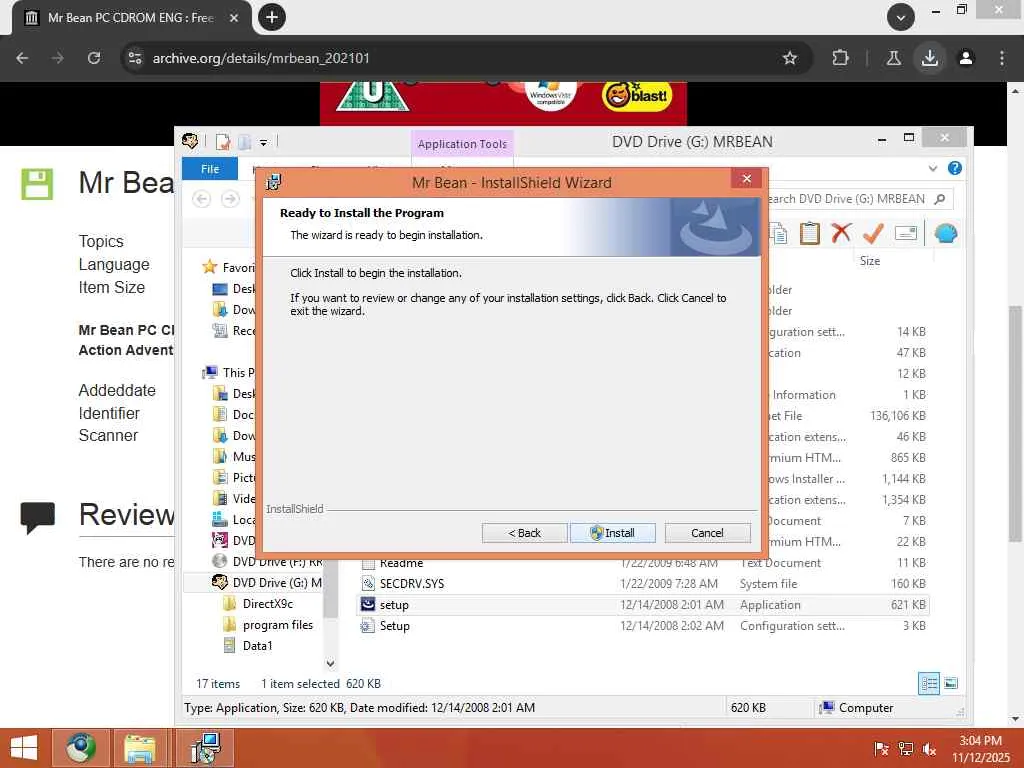This screenshot has height=768, width=1024.
Task: Open a new Chrome tab
Action: coord(272,17)
